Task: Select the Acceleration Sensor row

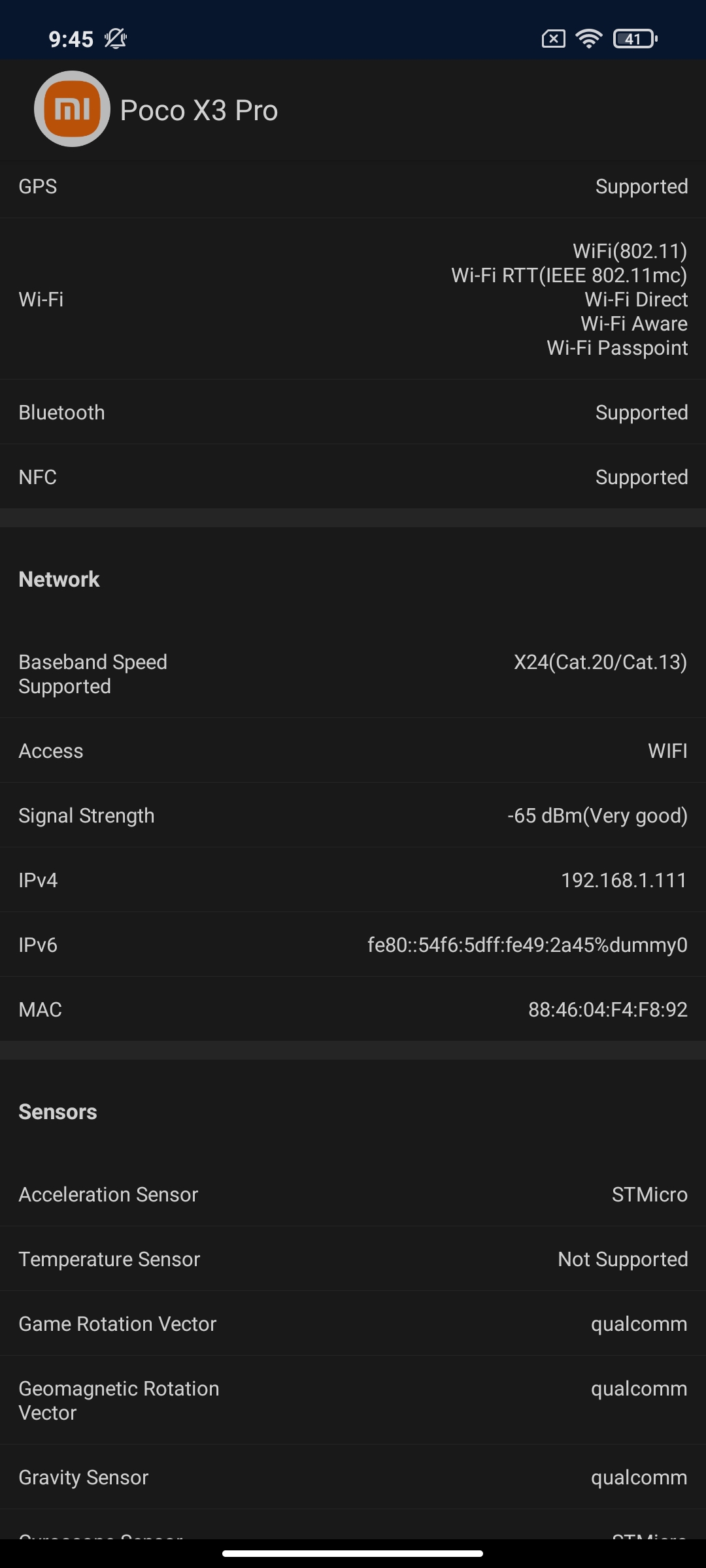Action: pyautogui.click(x=353, y=1195)
